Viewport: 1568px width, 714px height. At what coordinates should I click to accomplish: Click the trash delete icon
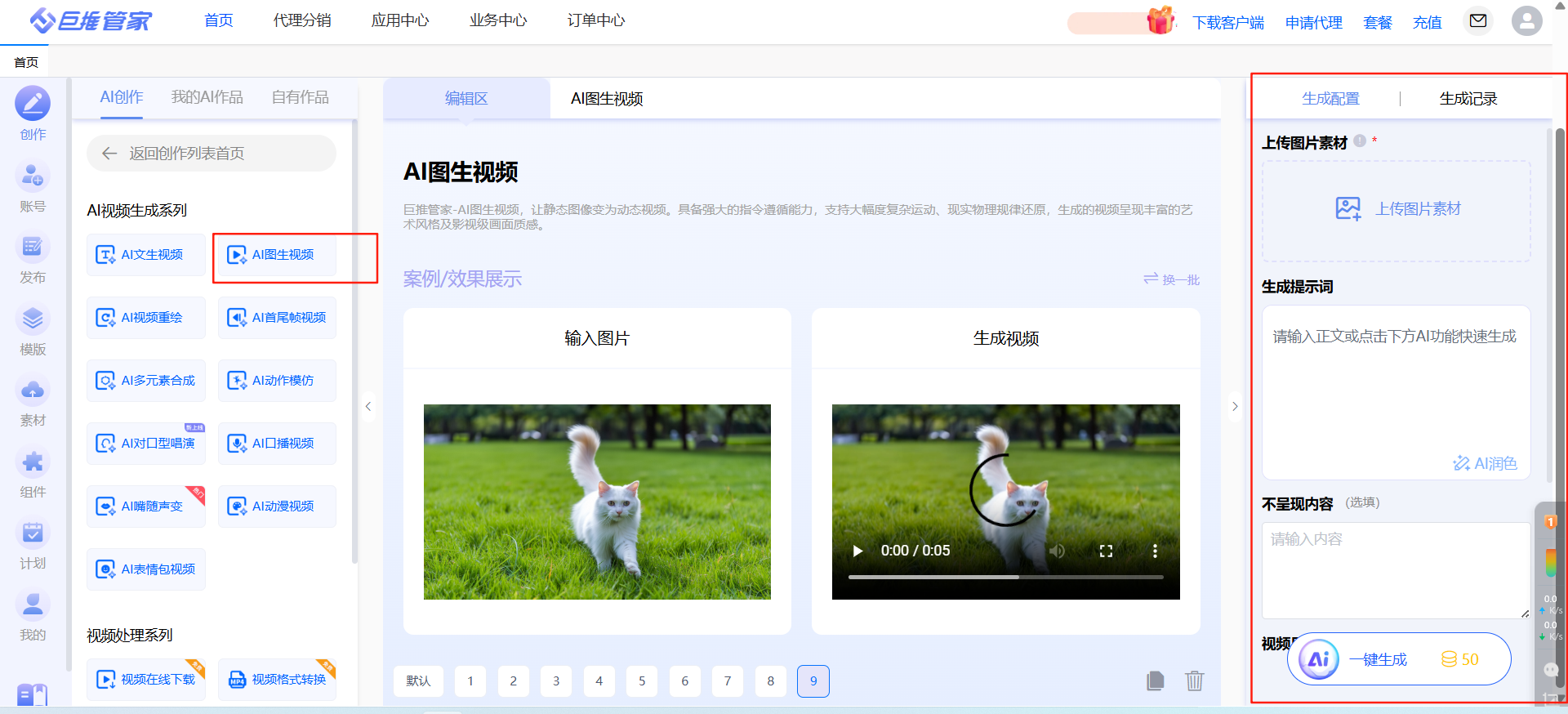point(1194,681)
